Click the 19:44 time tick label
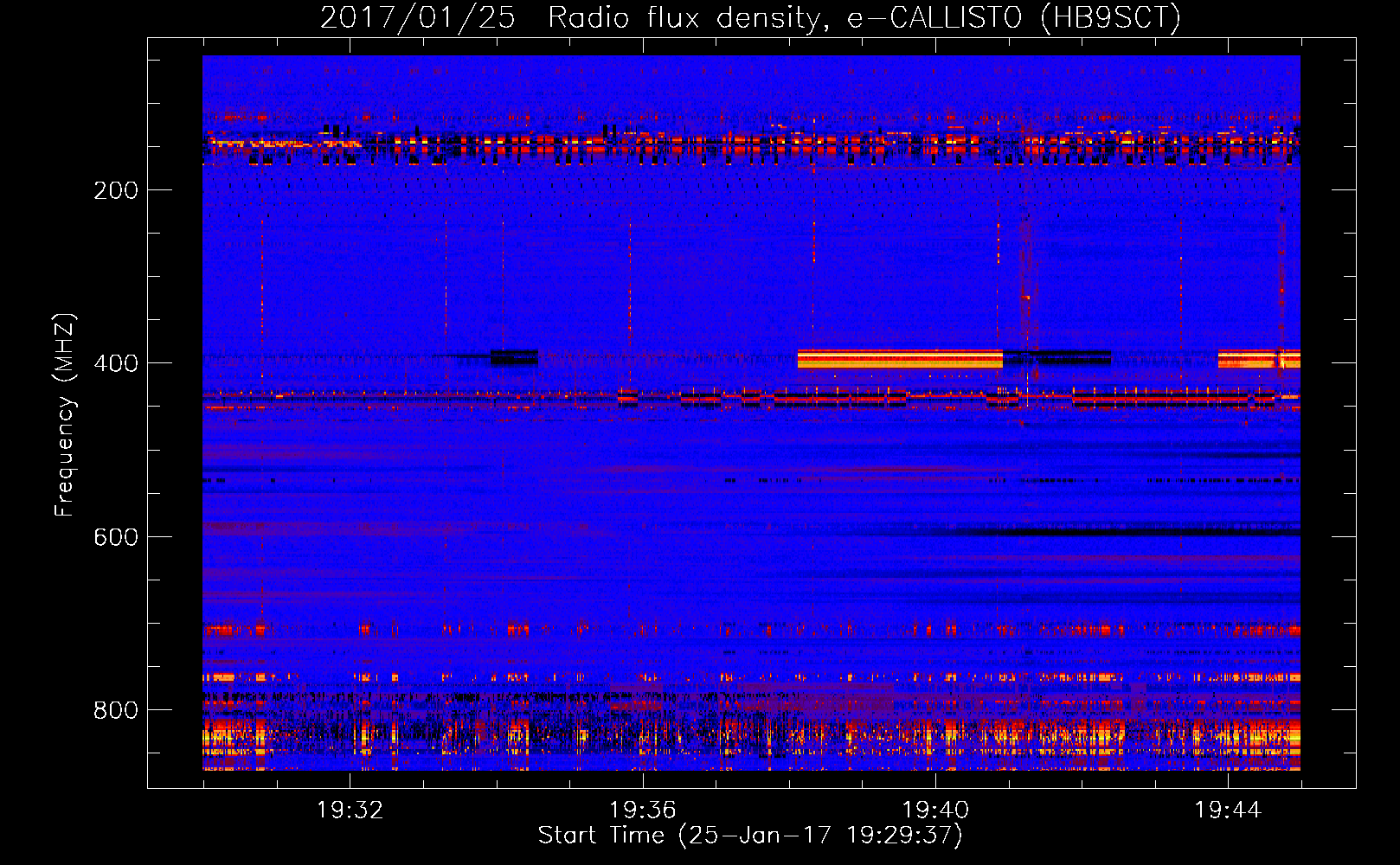1400x865 pixels. point(1229,811)
